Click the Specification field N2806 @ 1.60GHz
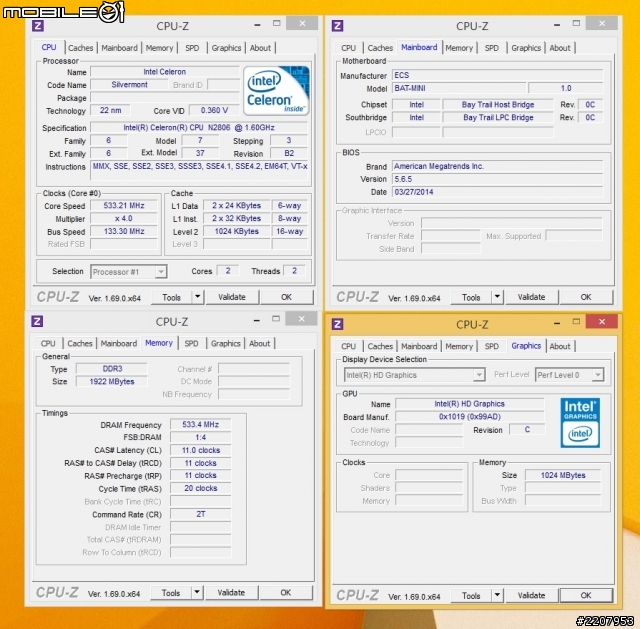 [199, 127]
